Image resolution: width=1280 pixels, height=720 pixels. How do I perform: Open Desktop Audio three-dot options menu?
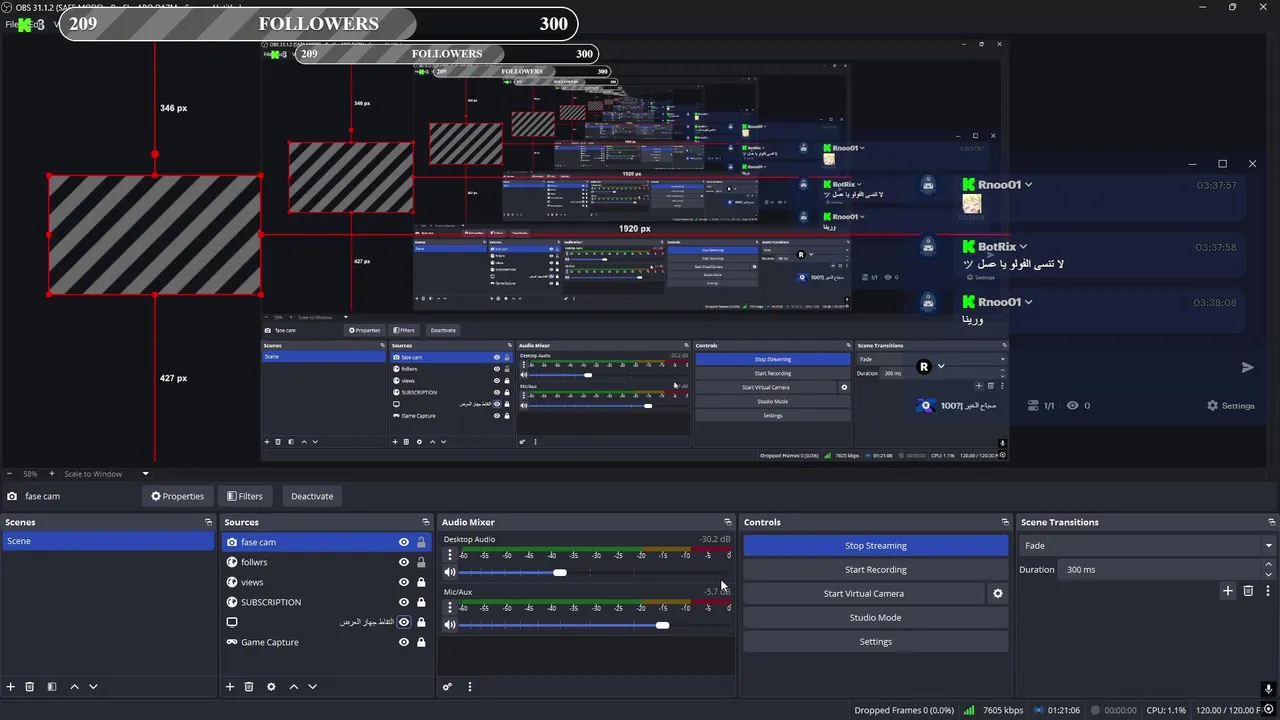click(x=449, y=555)
